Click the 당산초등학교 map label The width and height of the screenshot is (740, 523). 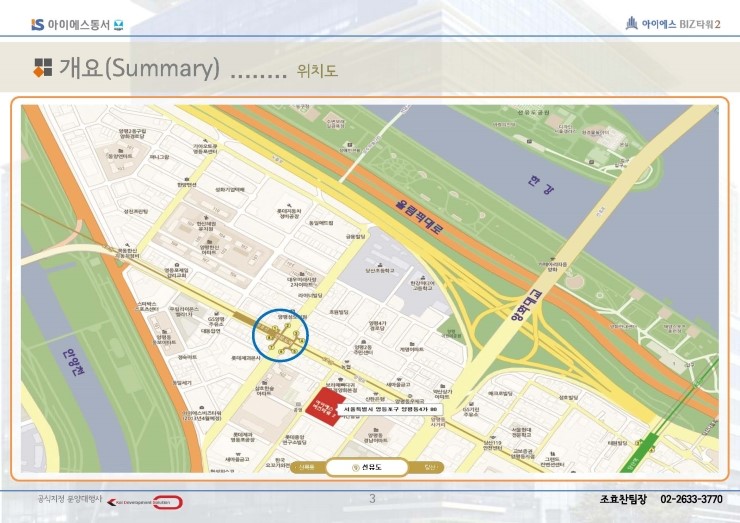[379, 270]
